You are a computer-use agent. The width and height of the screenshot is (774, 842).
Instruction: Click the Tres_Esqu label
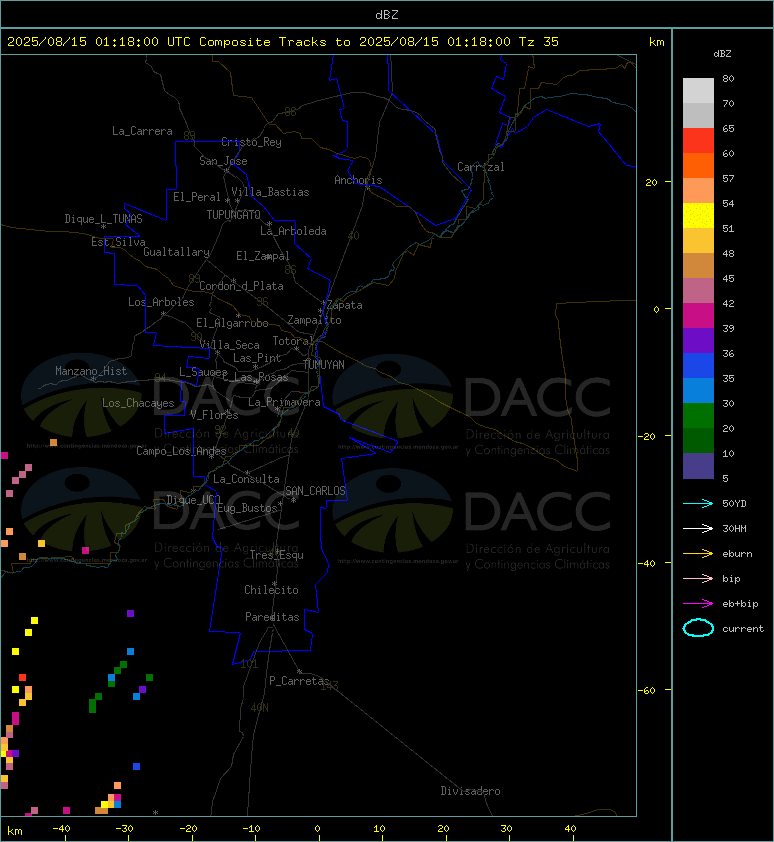pyautogui.click(x=277, y=555)
